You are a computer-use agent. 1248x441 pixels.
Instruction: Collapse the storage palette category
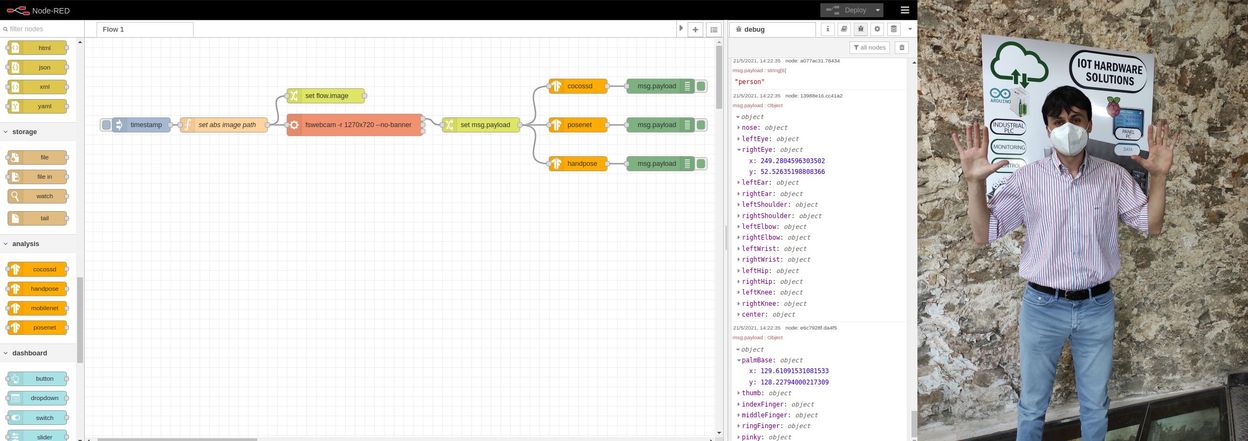pyautogui.click(x=38, y=131)
